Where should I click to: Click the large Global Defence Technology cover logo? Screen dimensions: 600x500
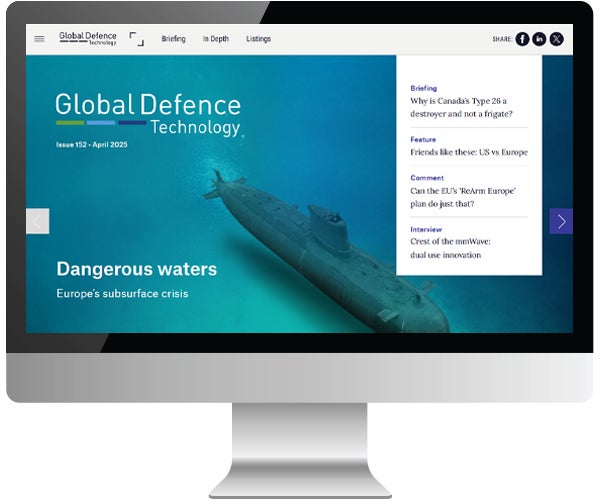pyautogui.click(x=148, y=113)
